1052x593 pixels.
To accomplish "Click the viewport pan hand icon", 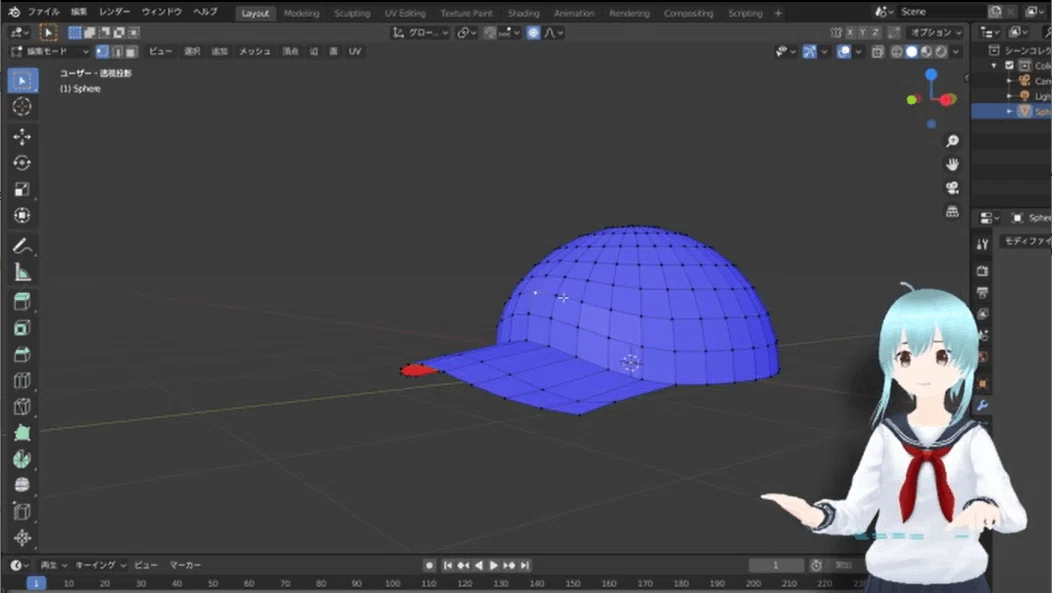I will coord(952,164).
